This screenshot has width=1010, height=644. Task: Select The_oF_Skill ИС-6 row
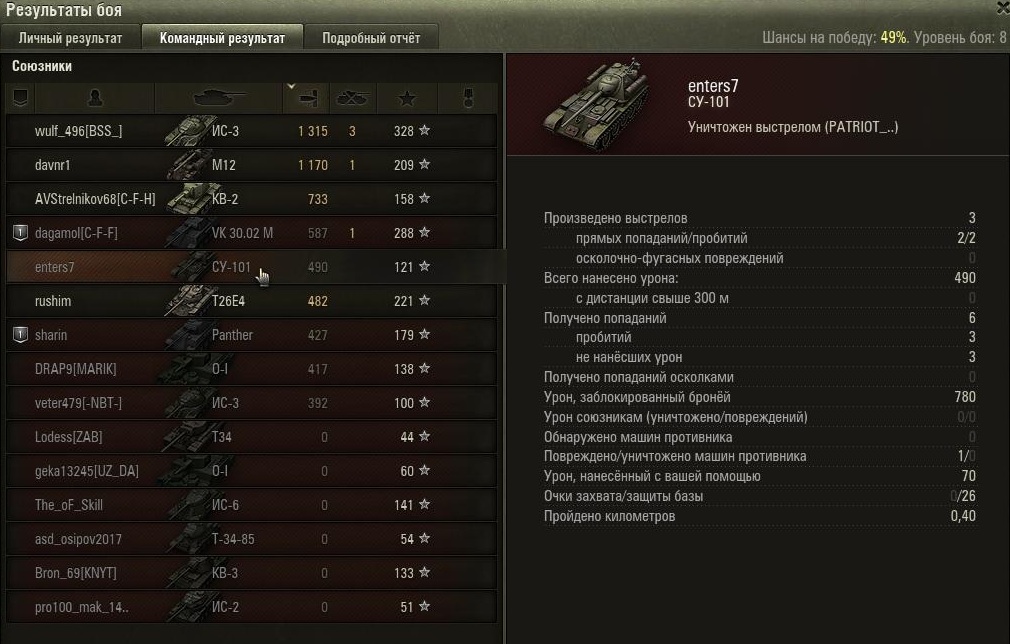click(251, 505)
